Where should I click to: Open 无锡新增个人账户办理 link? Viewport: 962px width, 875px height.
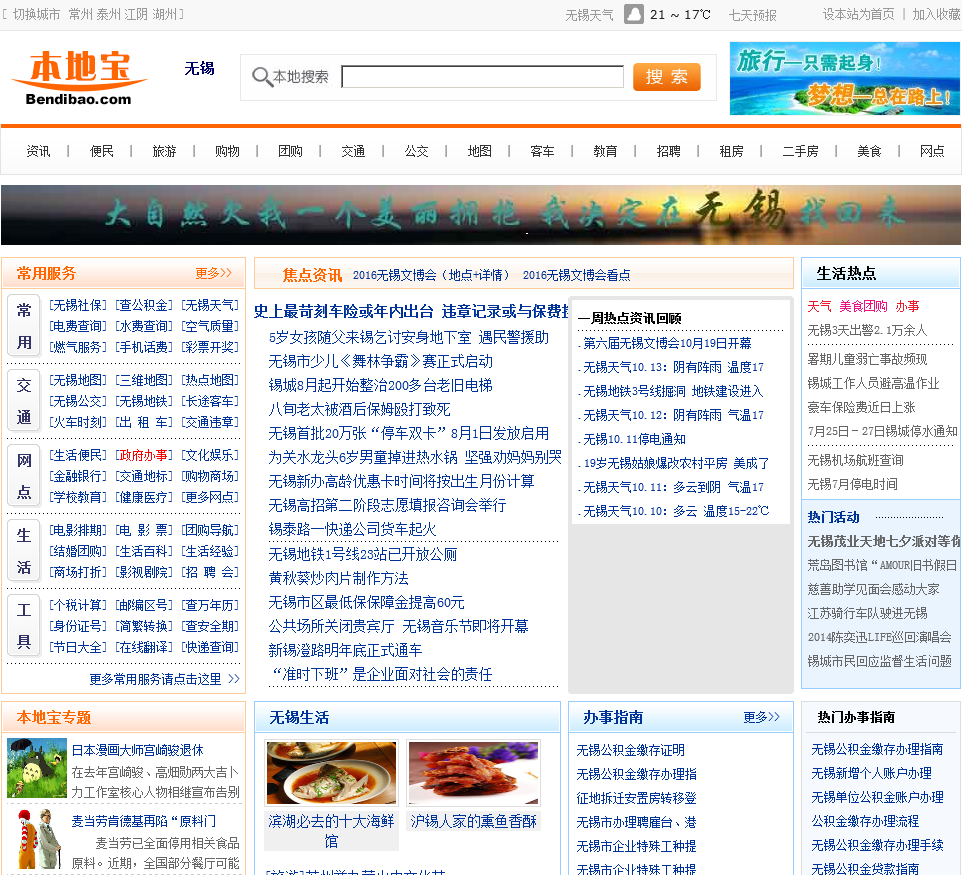click(871, 773)
